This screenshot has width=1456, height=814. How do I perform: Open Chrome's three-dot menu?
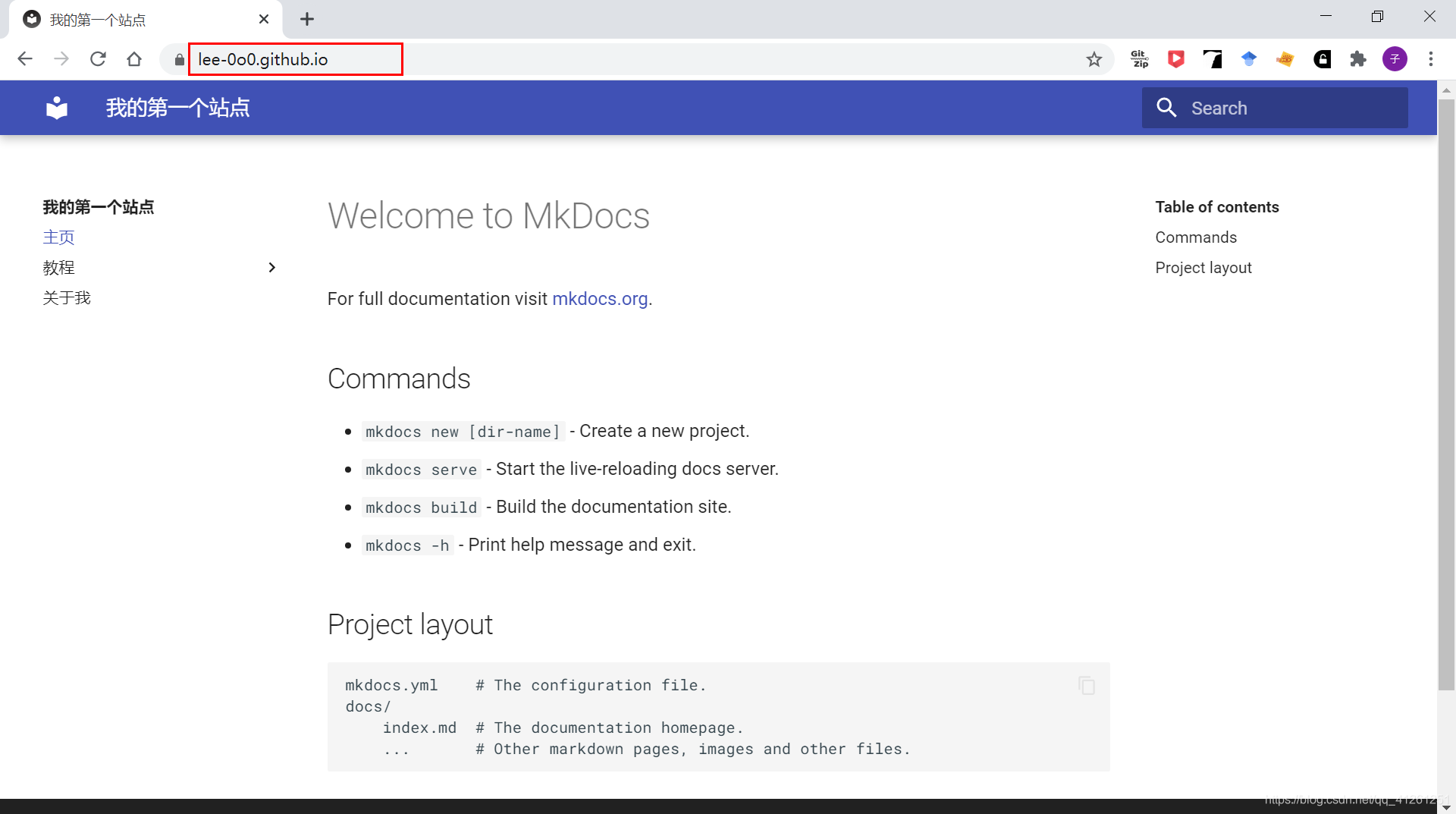pos(1431,59)
